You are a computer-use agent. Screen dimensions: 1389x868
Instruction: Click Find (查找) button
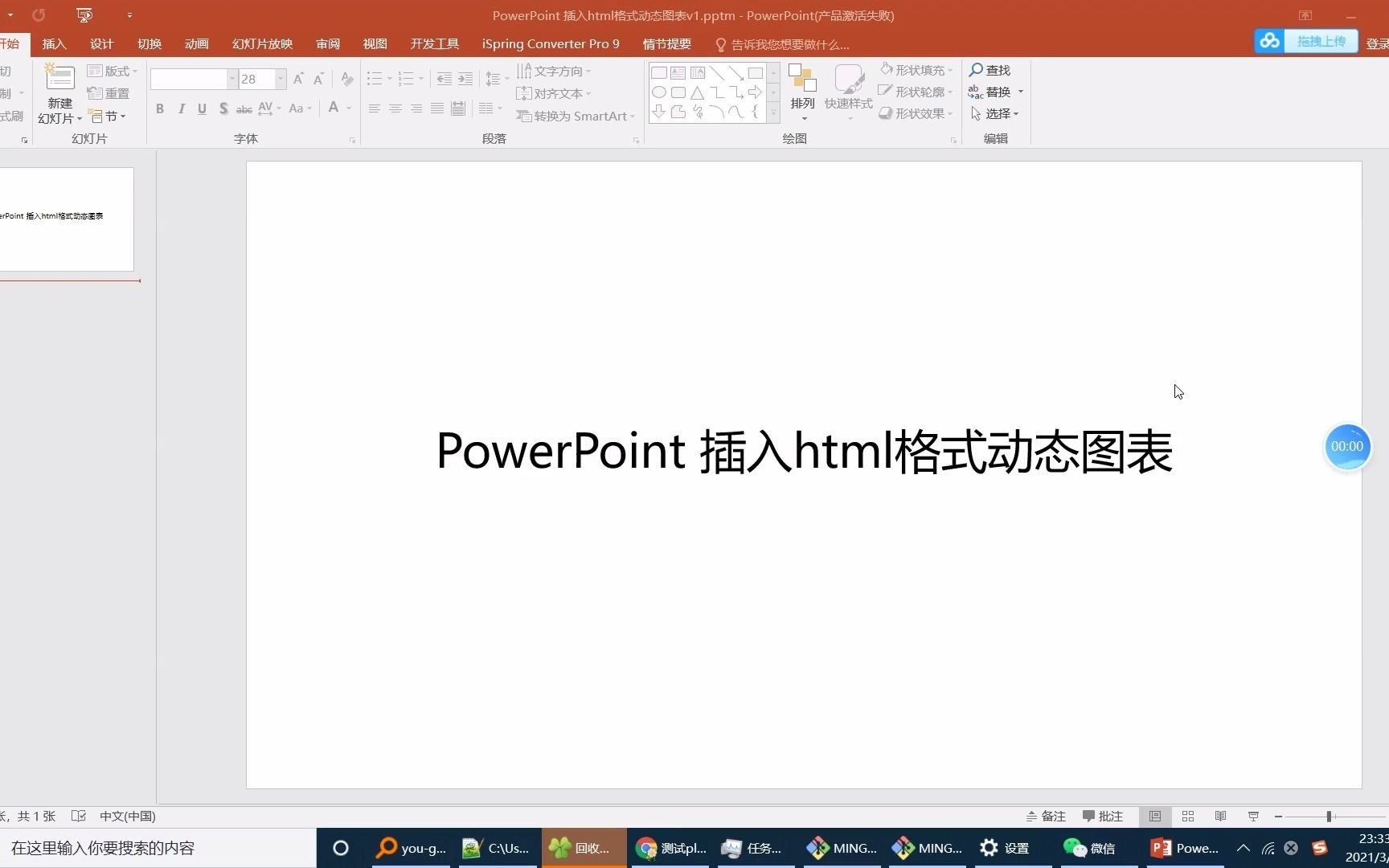click(x=990, y=70)
